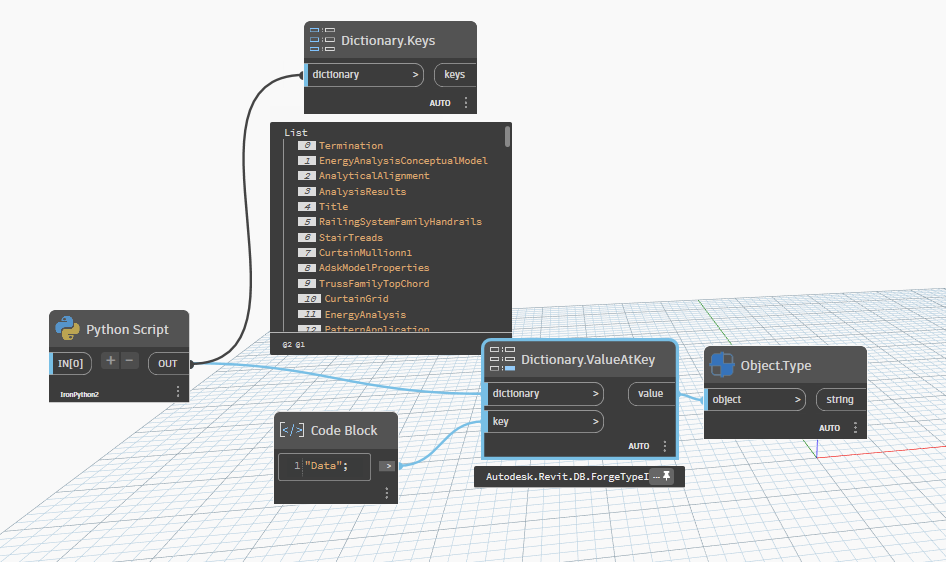Click the Autodesk.Revit.DB.ForgeTypeI preview text

pos(567,476)
